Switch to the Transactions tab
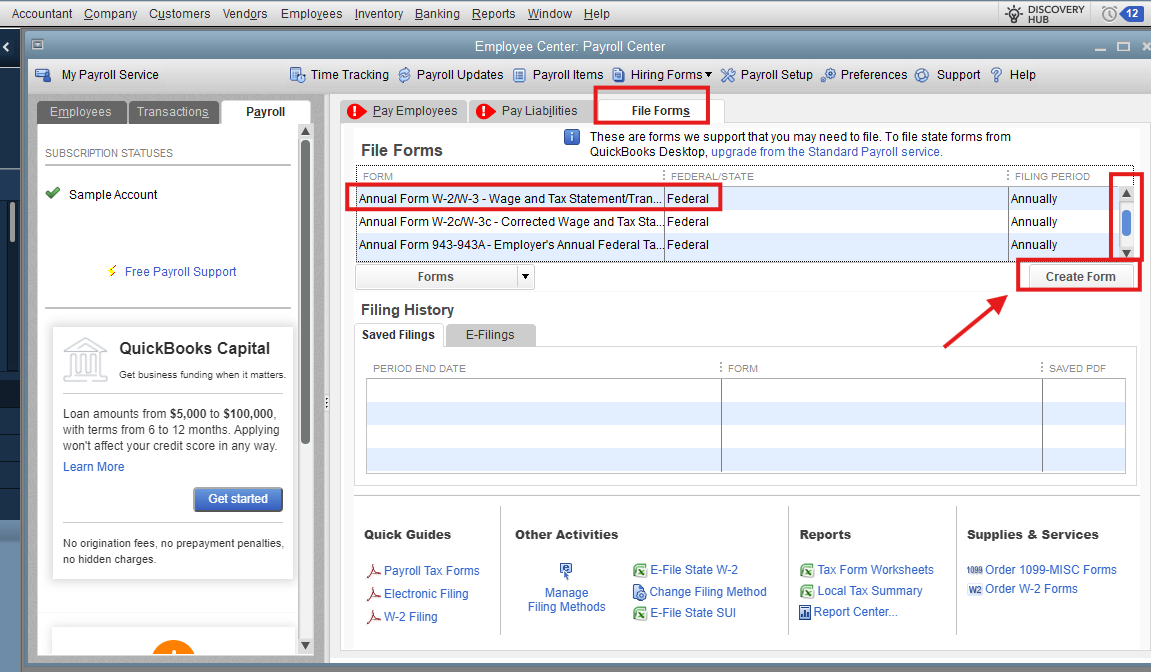Viewport: 1151px width, 672px height. click(x=173, y=112)
